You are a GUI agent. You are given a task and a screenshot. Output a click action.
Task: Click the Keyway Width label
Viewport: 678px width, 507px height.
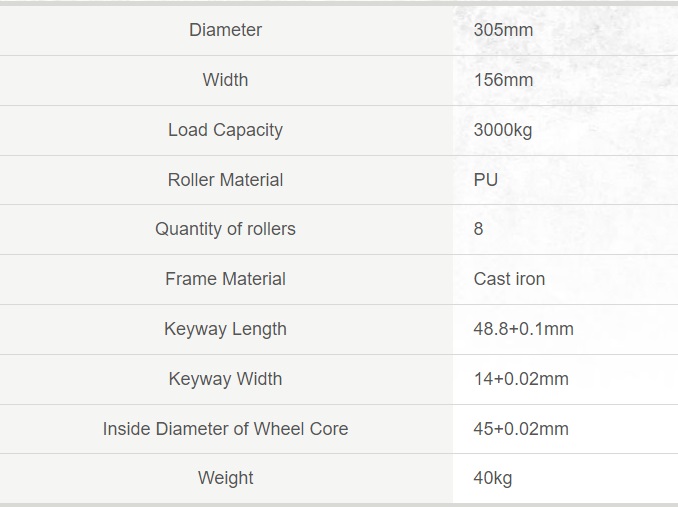click(225, 379)
